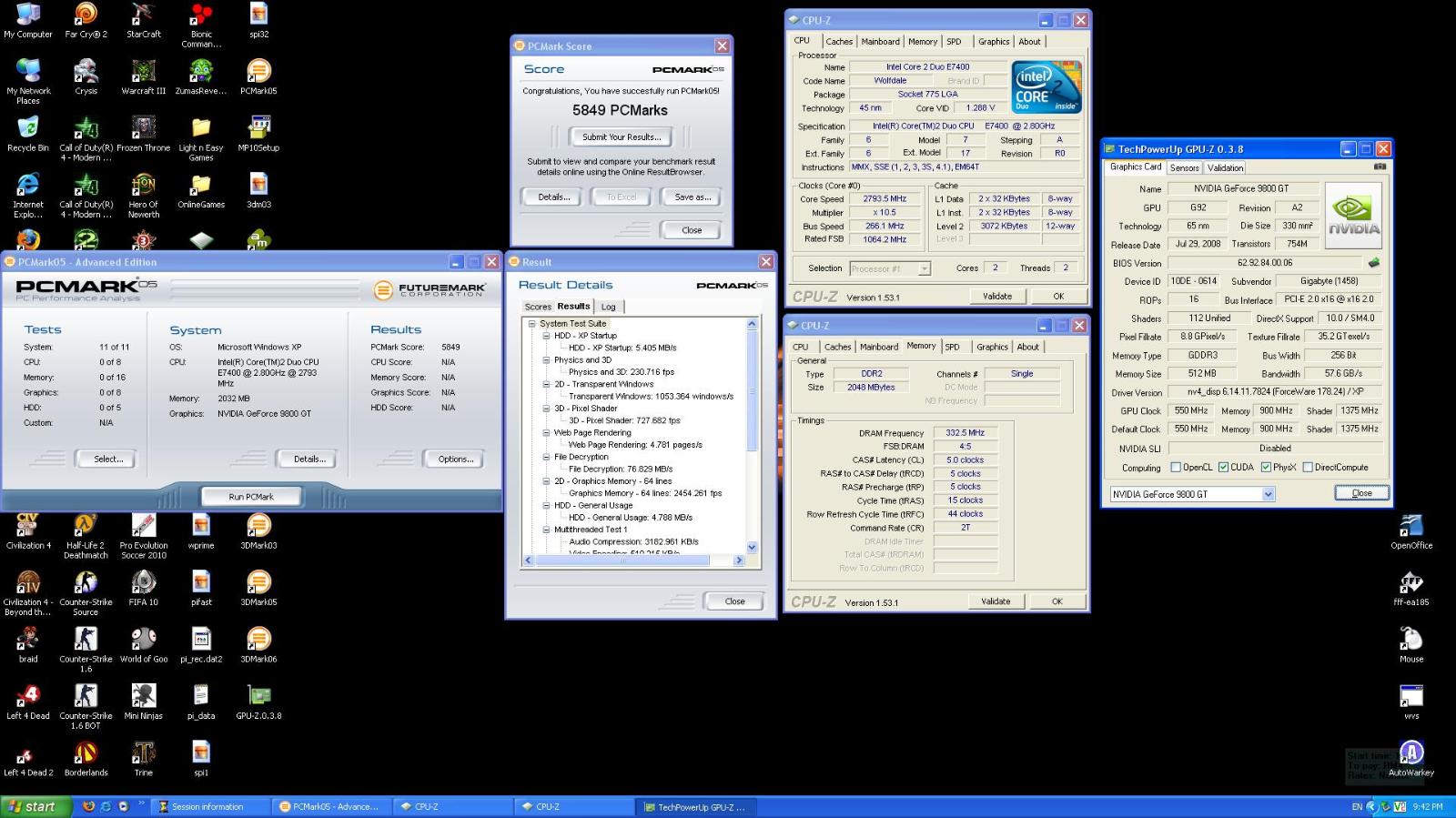Toggle the CUDA checkbox in GPU-Z
This screenshot has width=1456, height=818.
click(1223, 467)
